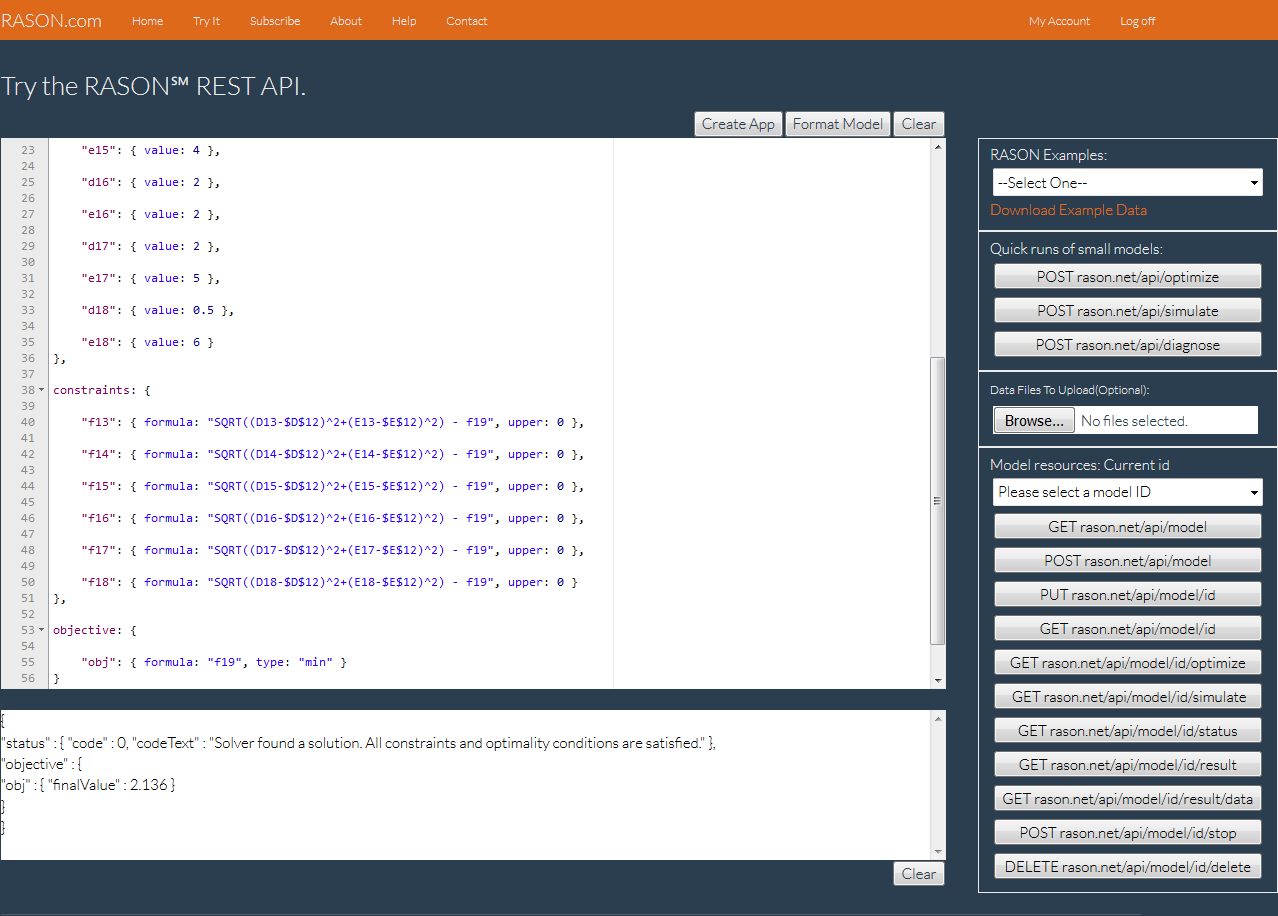Go to the Subscribe page

pyautogui.click(x=275, y=21)
